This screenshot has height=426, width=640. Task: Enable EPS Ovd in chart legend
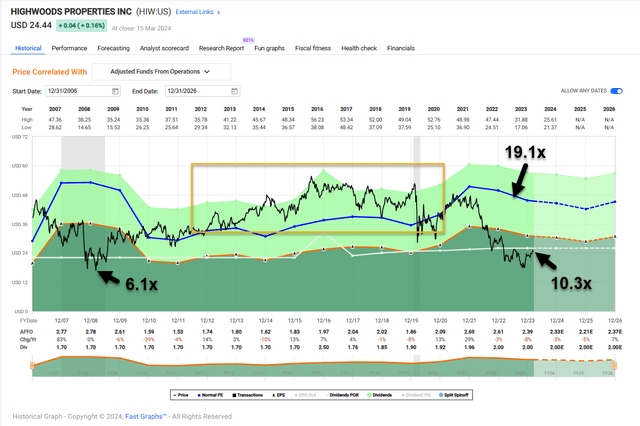click(x=305, y=395)
